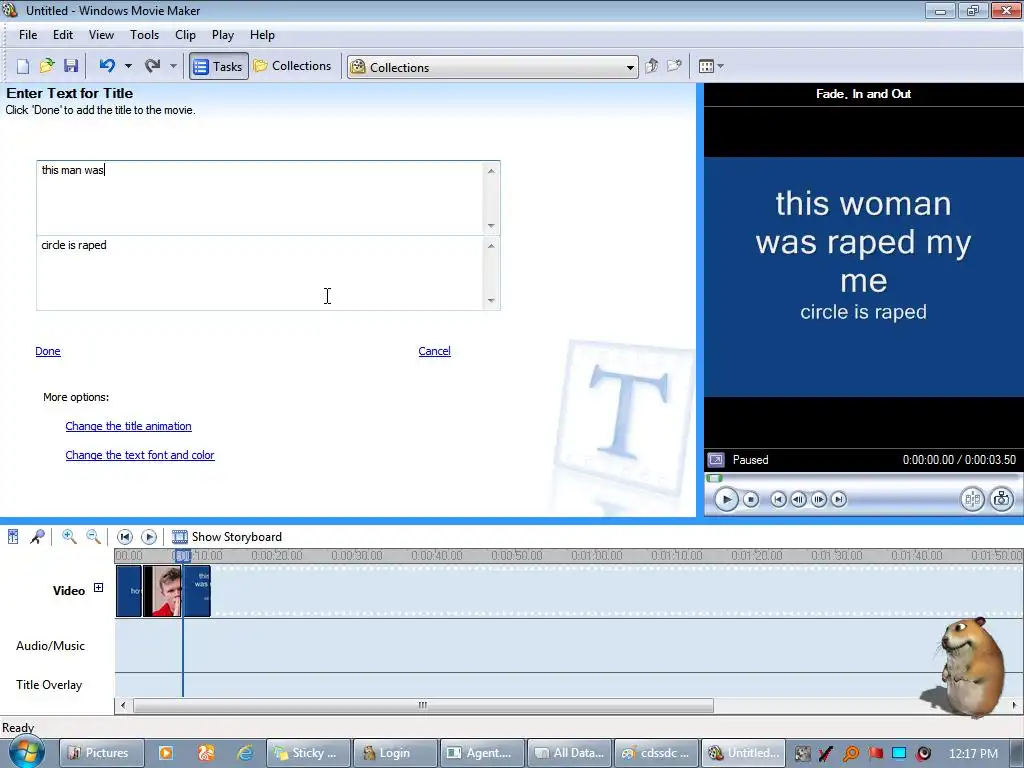Stop the preview playback
The height and width of the screenshot is (768, 1024).
point(751,500)
